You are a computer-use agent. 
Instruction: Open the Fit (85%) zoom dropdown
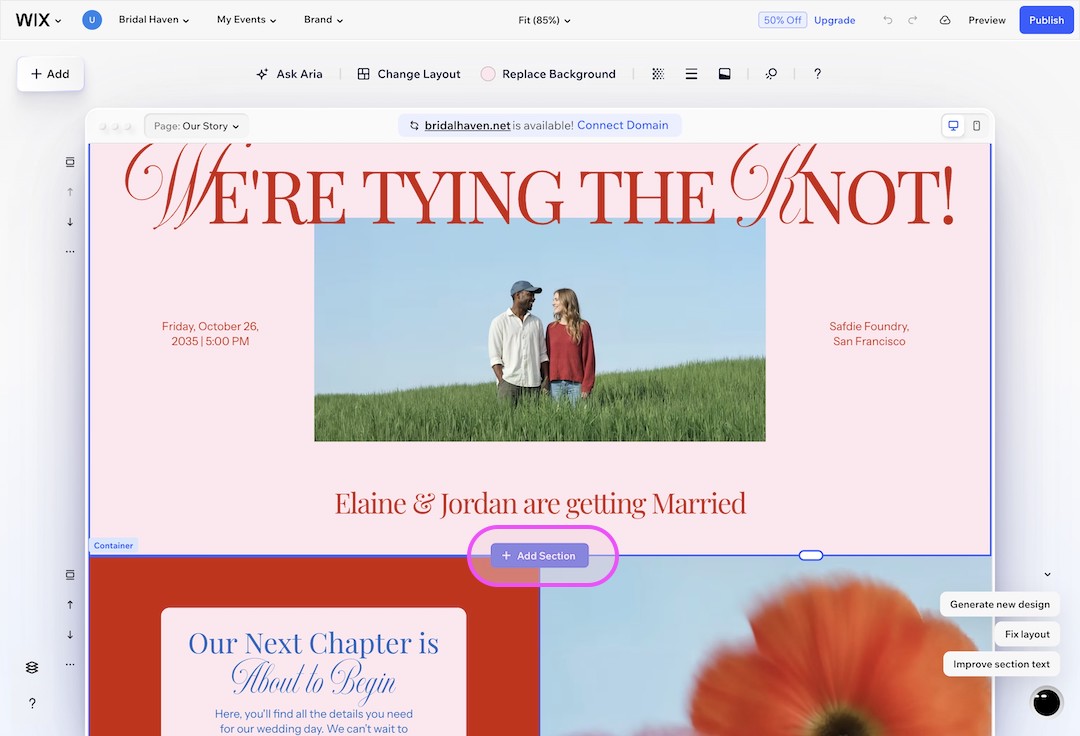click(x=544, y=19)
